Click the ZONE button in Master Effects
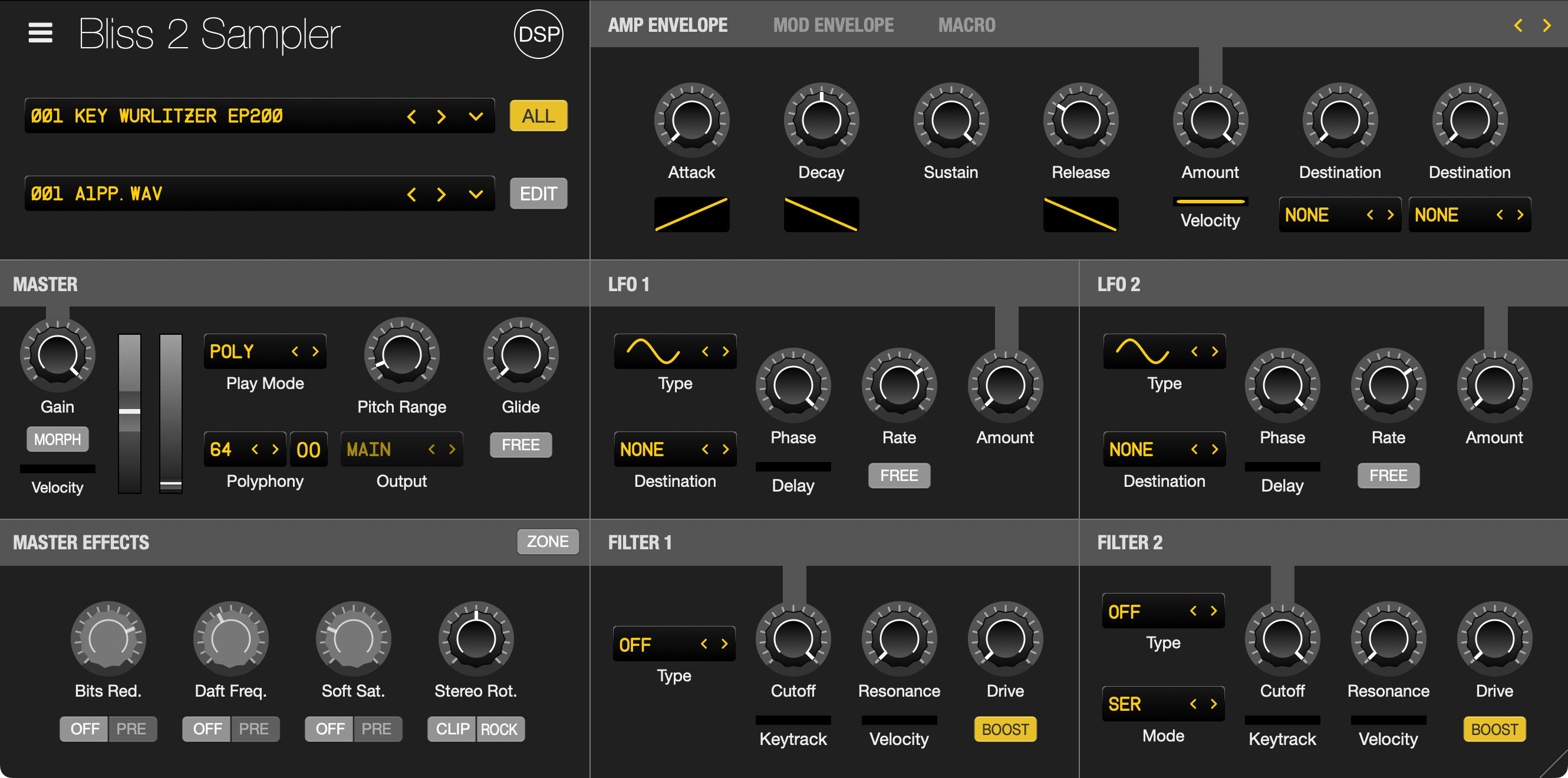 (547, 541)
